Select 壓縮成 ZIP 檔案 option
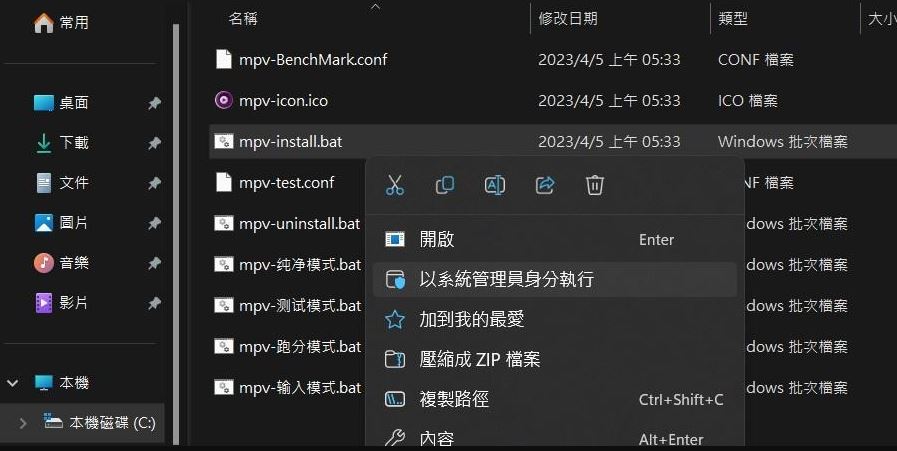This screenshot has height=451, width=897. 555,359
